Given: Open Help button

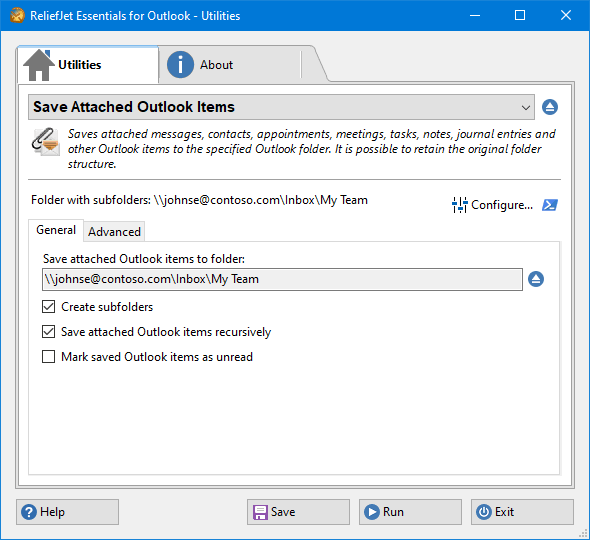Looking at the screenshot, I should 67,512.
